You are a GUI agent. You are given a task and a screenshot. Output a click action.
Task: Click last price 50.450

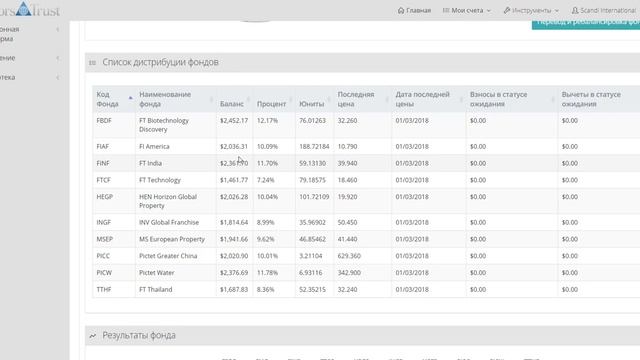pyautogui.click(x=347, y=222)
